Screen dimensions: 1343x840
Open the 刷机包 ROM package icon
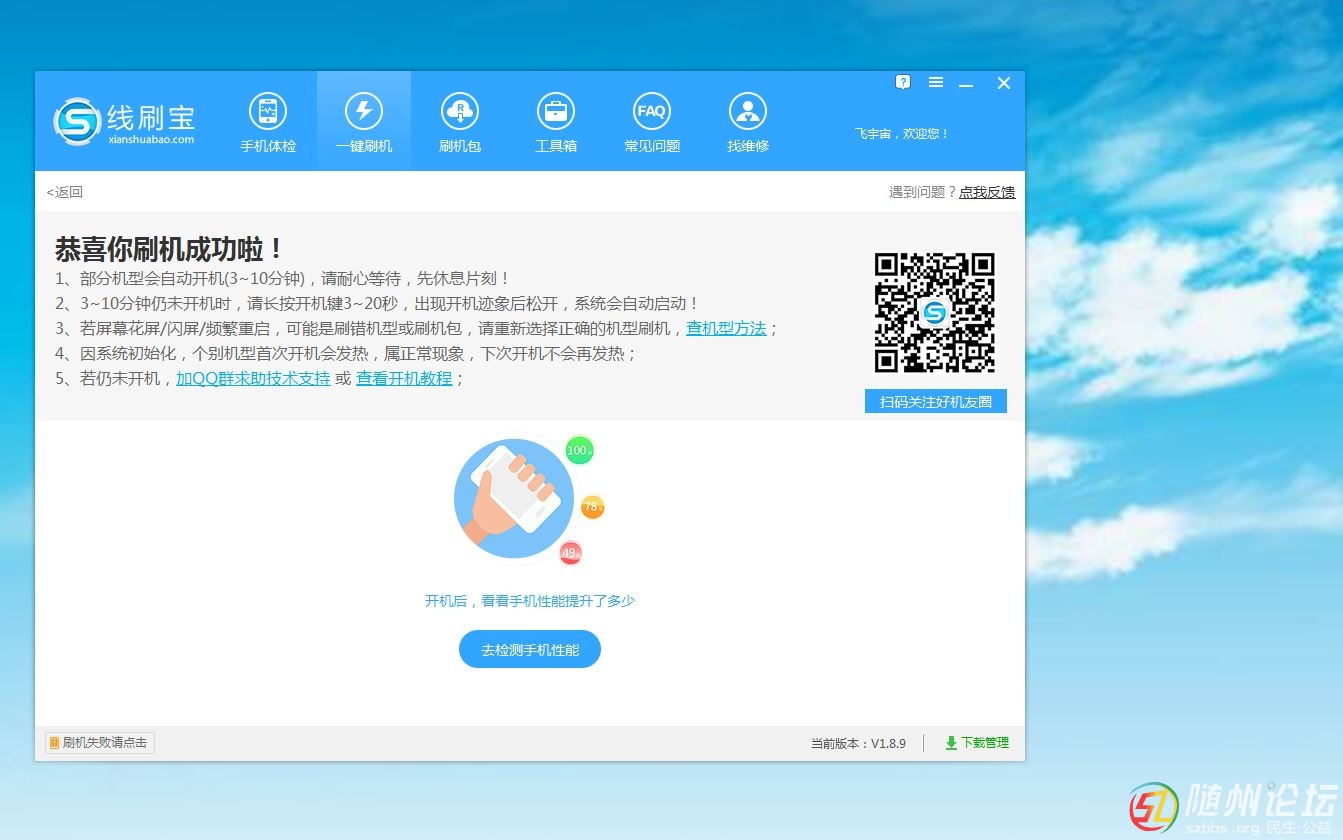[x=460, y=112]
